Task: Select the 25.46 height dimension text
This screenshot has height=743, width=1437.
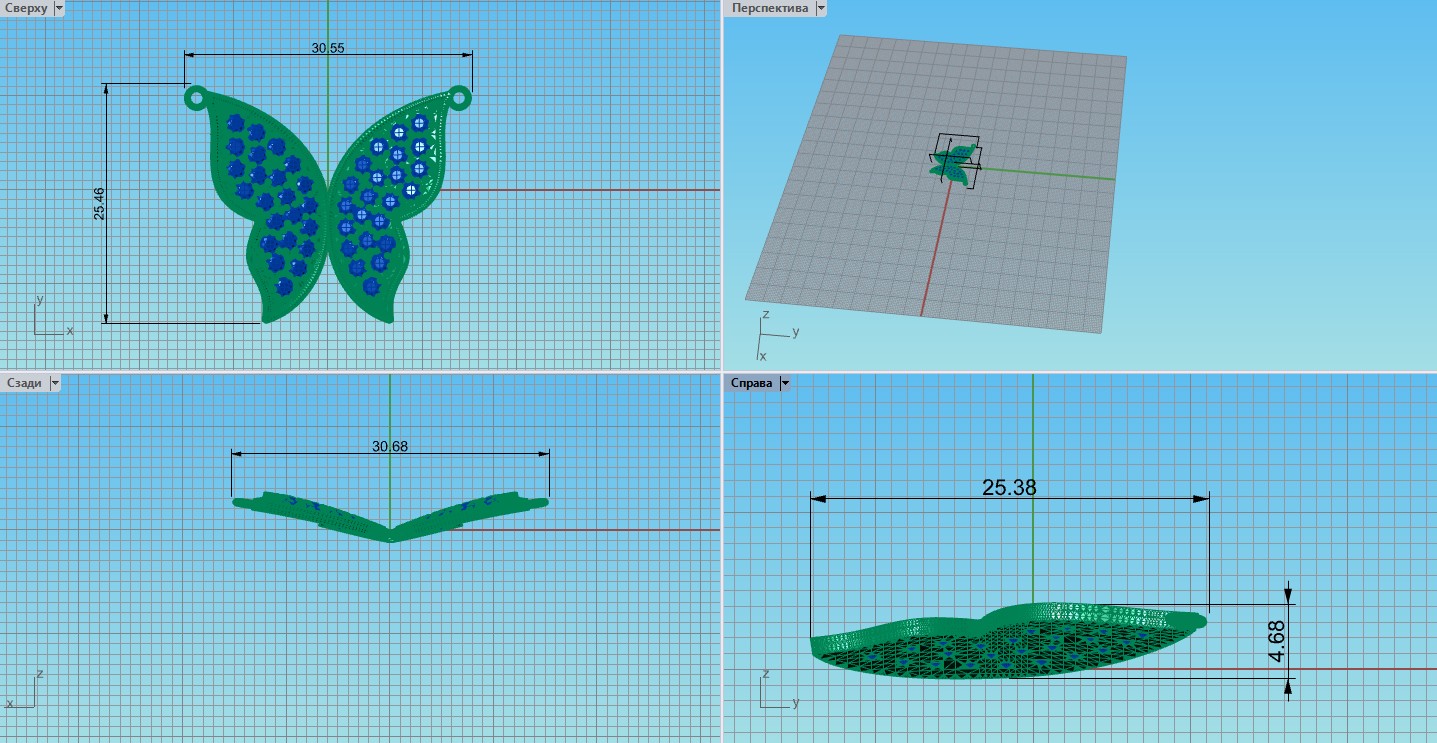Action: 98,204
